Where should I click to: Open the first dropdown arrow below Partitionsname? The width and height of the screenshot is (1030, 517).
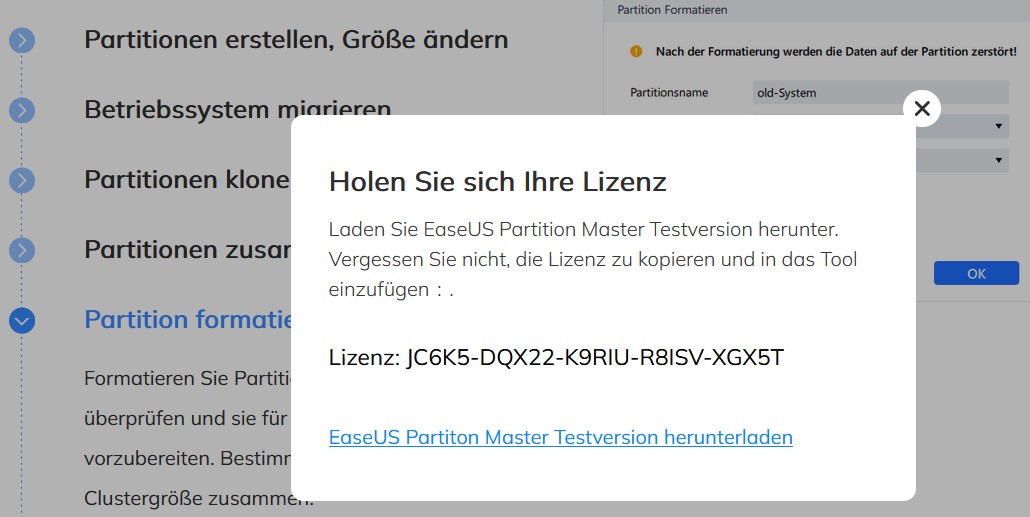pyautogui.click(x=998, y=126)
